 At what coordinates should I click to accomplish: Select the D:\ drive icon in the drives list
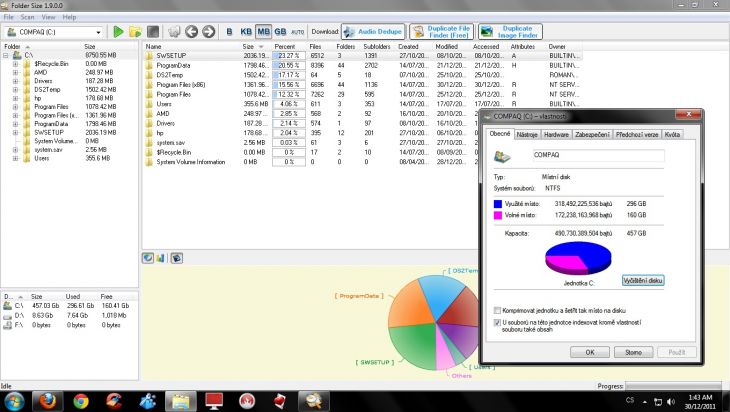tap(7, 316)
